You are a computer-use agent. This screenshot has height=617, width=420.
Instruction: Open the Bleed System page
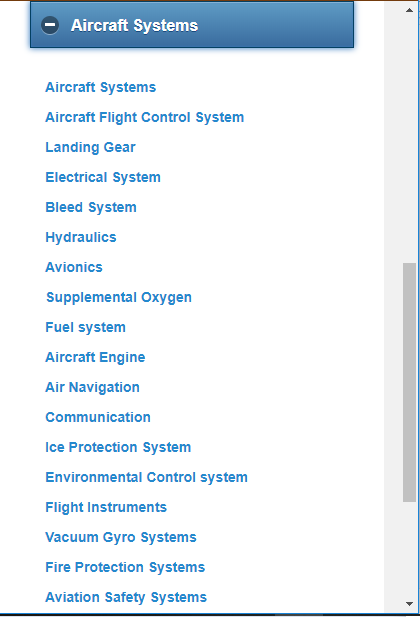[x=91, y=207]
